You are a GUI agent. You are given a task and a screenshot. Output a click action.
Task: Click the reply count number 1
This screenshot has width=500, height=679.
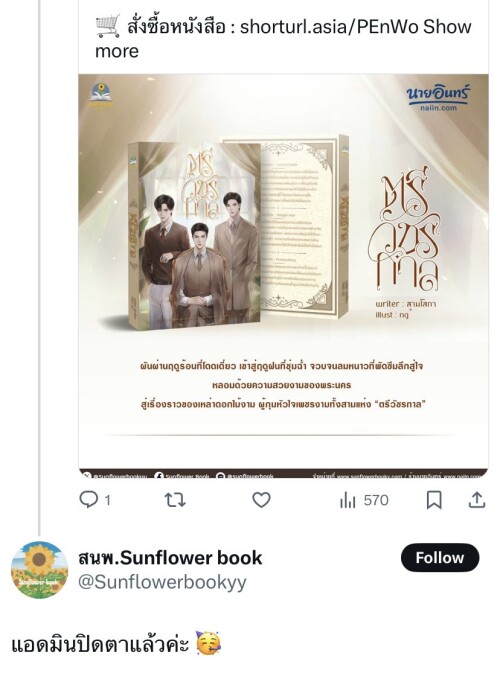point(107,501)
